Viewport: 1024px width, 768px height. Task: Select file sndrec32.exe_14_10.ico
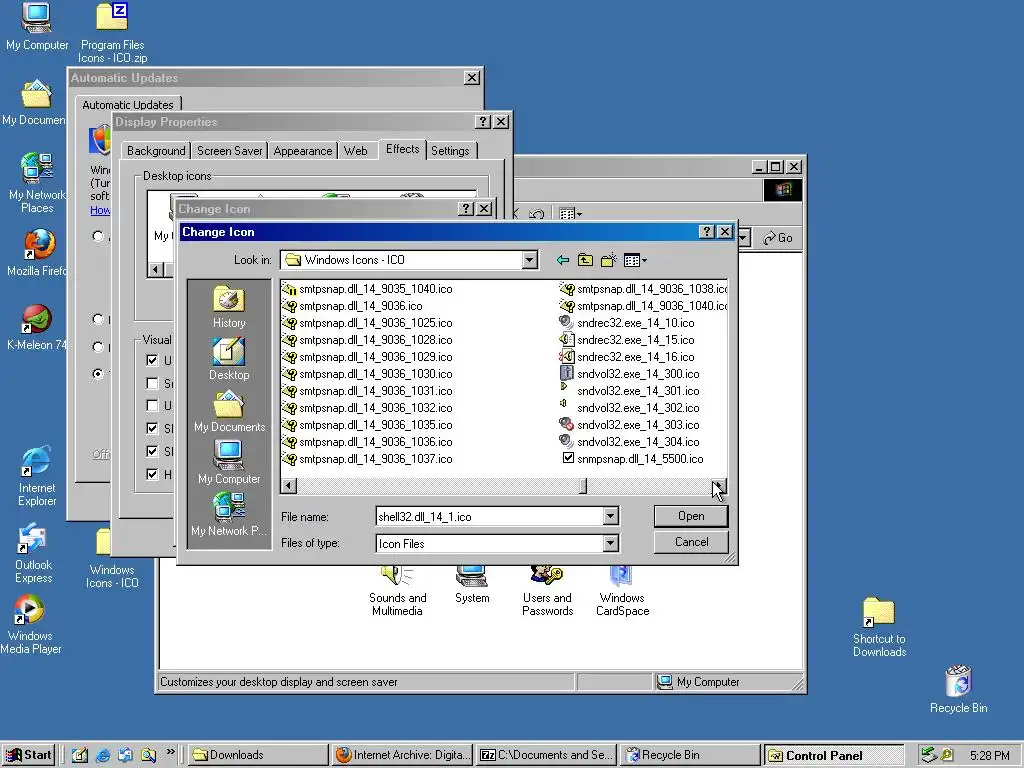(627, 323)
